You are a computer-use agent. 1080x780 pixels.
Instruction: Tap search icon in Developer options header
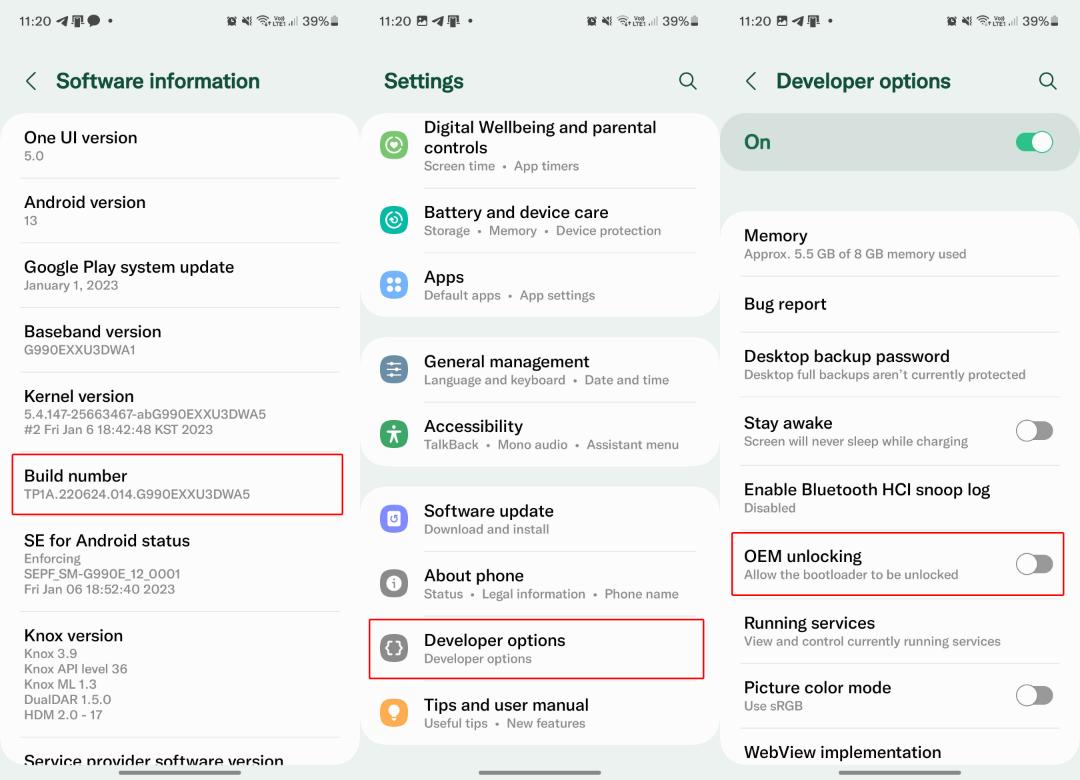(x=1048, y=81)
